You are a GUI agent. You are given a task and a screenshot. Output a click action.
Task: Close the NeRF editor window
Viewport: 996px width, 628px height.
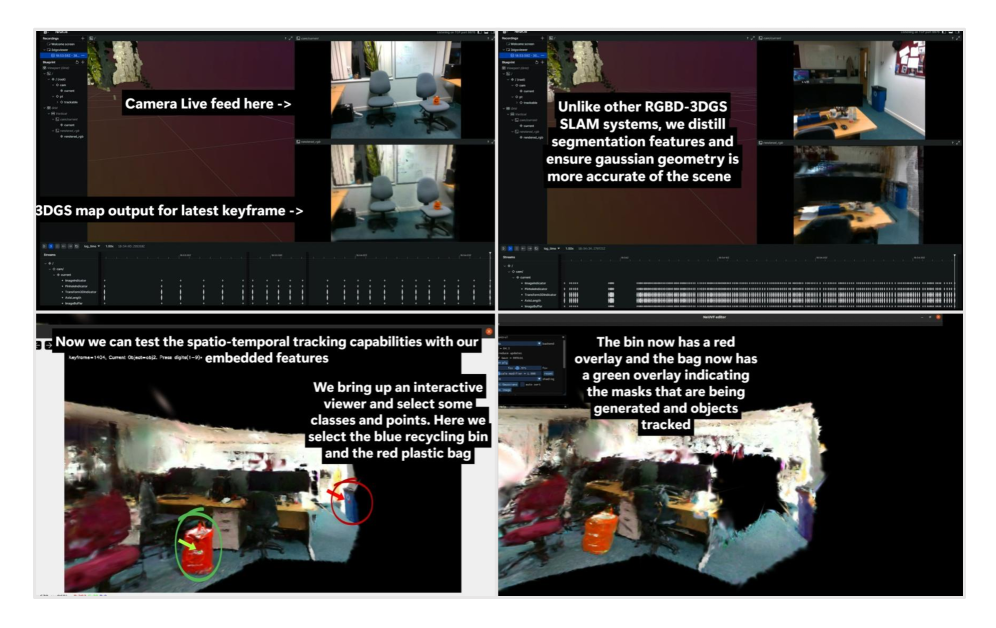click(x=938, y=317)
